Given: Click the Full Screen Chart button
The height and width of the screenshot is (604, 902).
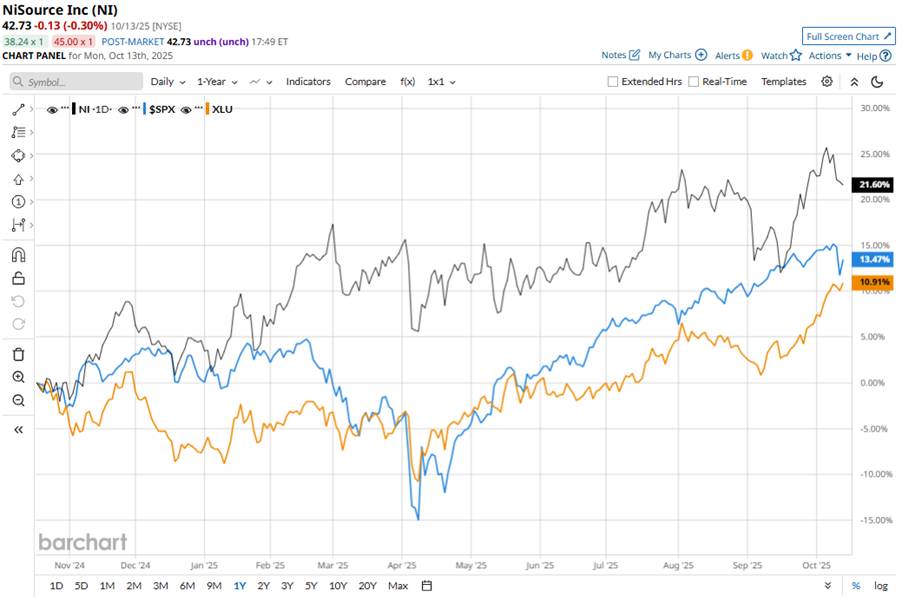Looking at the screenshot, I should click(x=846, y=36).
